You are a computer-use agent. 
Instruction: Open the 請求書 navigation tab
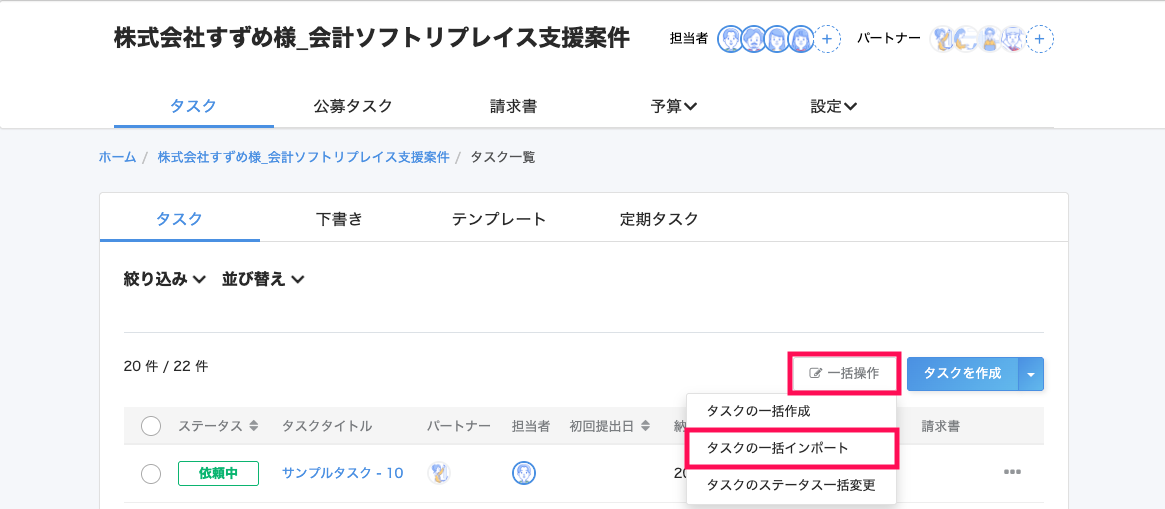[x=513, y=106]
